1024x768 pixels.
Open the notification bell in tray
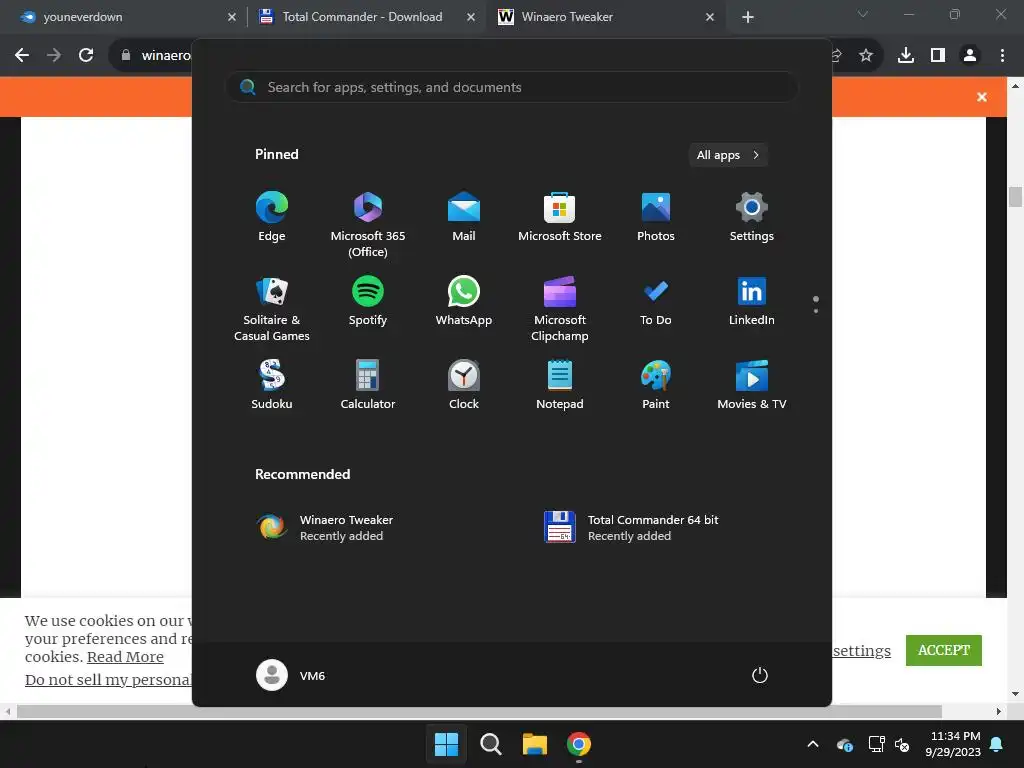pos(997,744)
